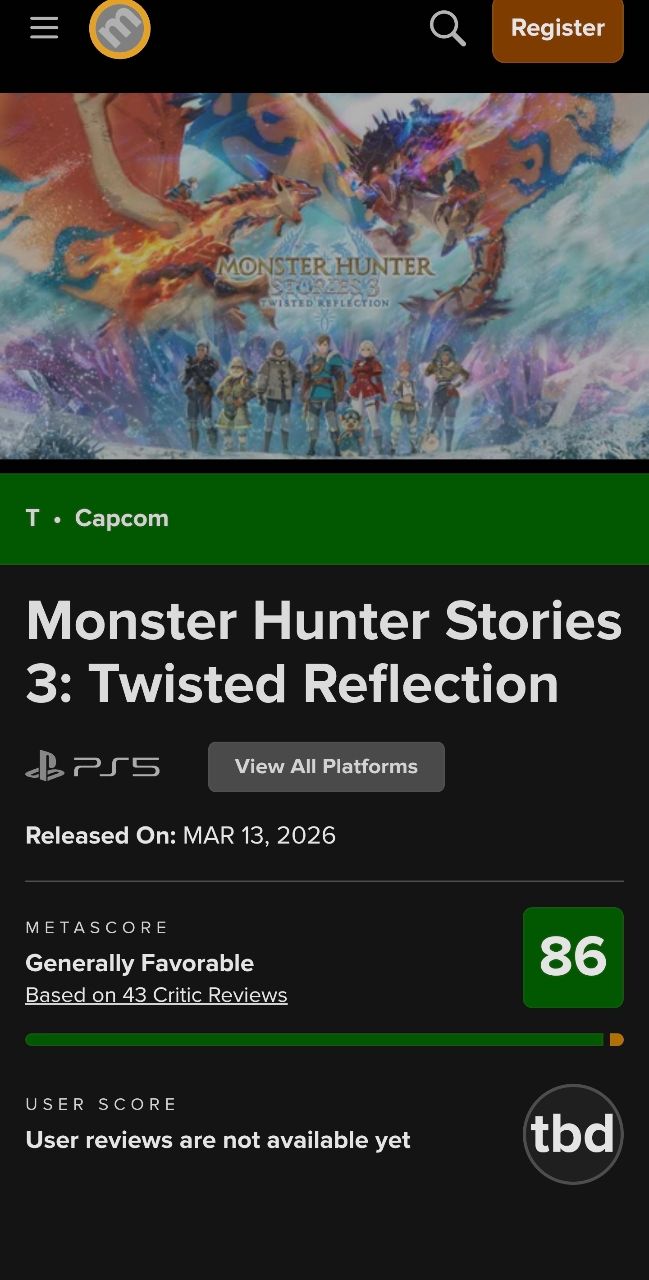This screenshot has height=1280, width=649.
Task: Open the Based on 43 Critic Reviews link
Action: click(x=156, y=995)
